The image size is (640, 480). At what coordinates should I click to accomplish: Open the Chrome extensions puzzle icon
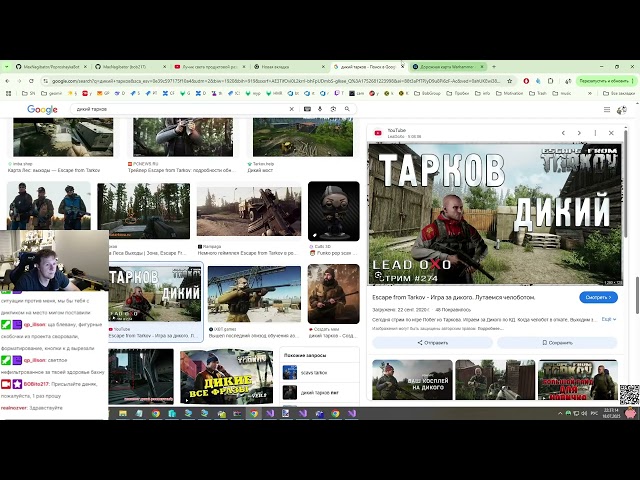(550, 81)
